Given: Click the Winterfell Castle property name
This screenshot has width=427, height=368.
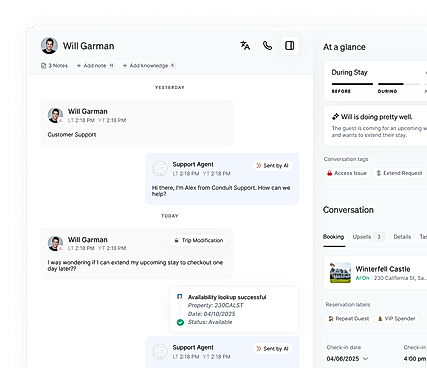Looking at the screenshot, I should [x=383, y=269].
